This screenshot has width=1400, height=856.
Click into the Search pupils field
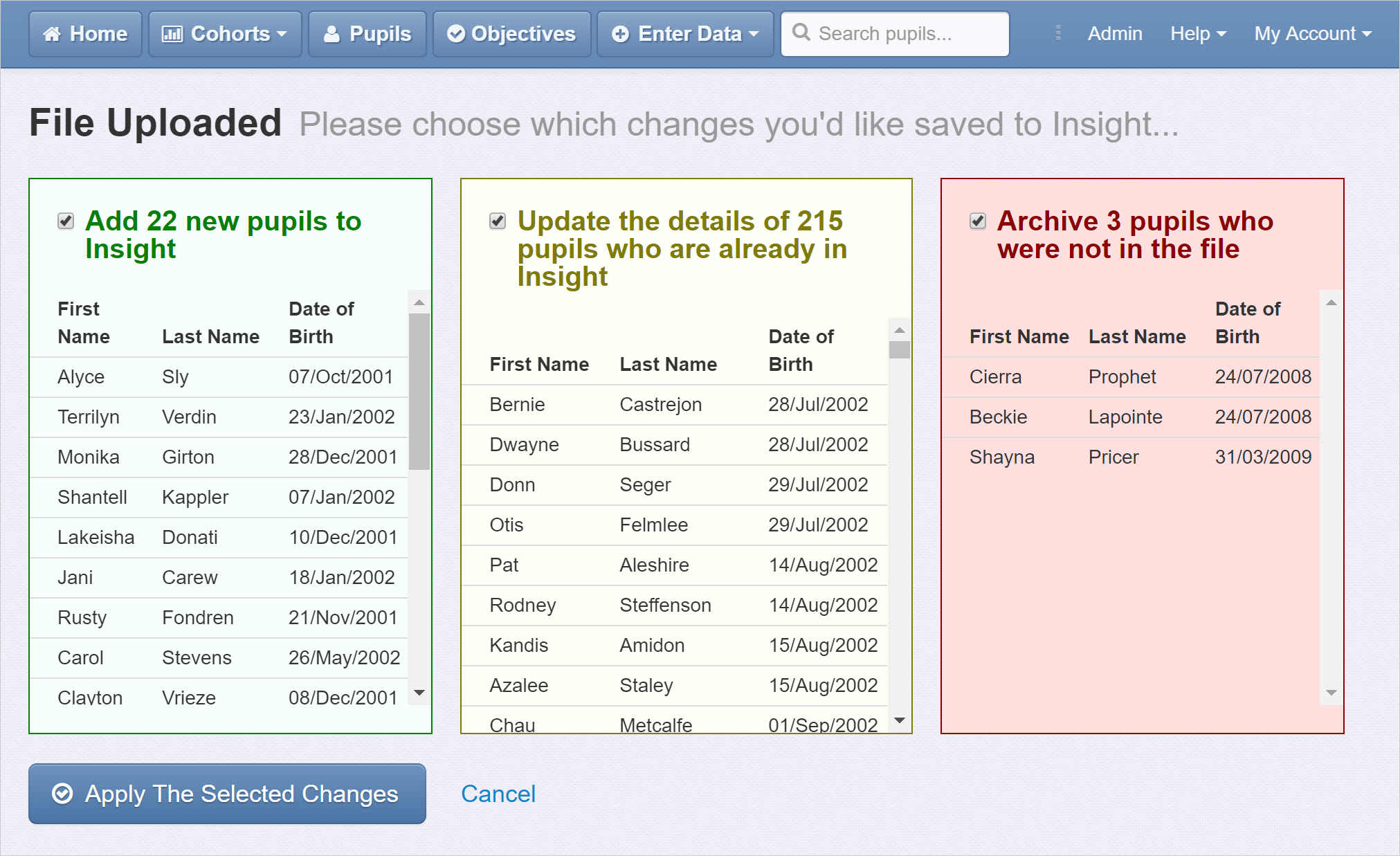pos(895,34)
